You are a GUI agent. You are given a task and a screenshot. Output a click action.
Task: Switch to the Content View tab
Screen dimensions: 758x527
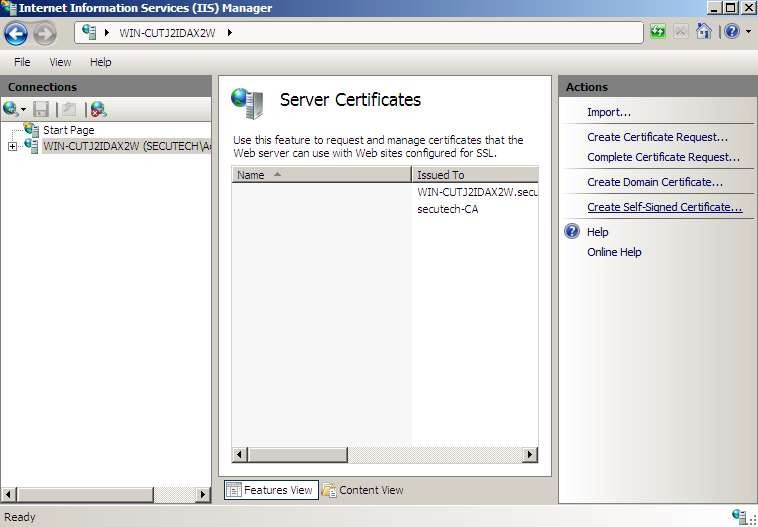point(363,490)
